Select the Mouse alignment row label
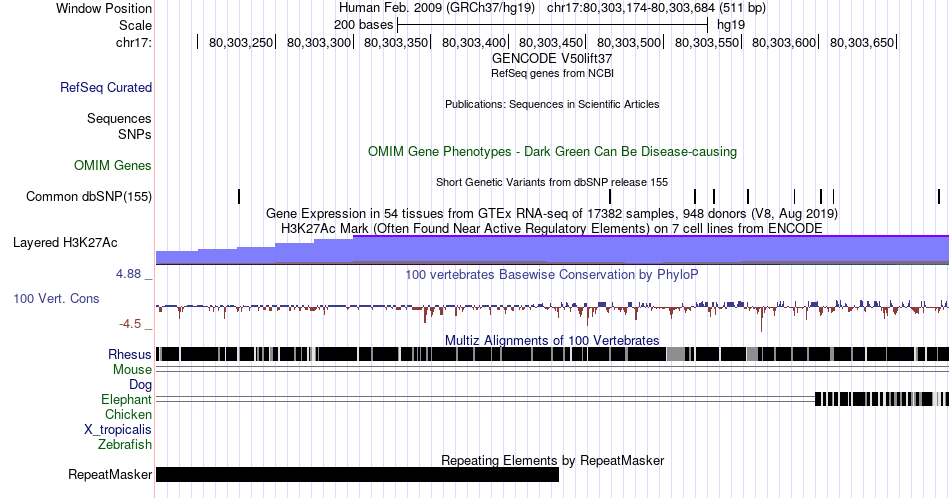 pos(132,370)
